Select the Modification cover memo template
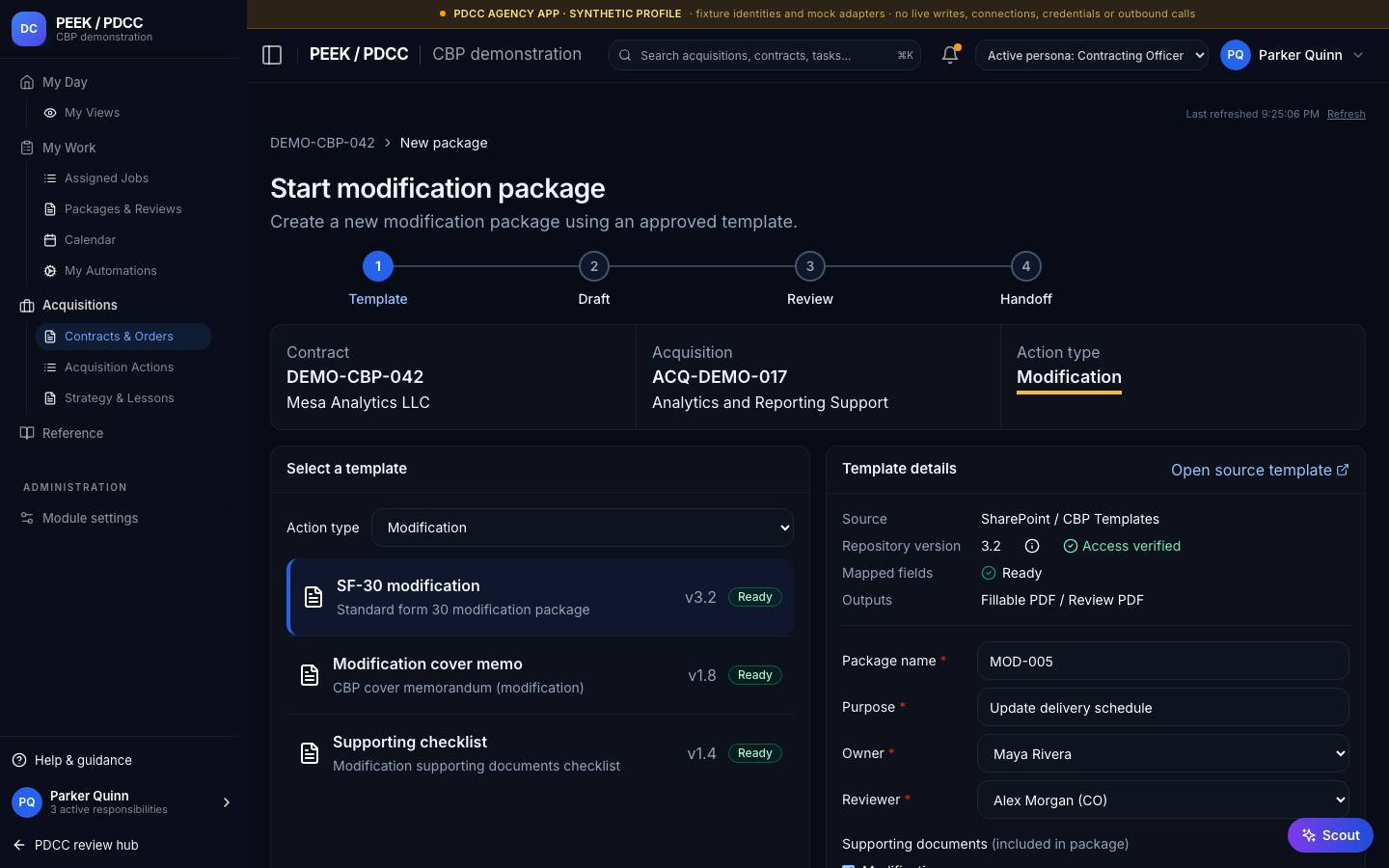 click(540, 675)
